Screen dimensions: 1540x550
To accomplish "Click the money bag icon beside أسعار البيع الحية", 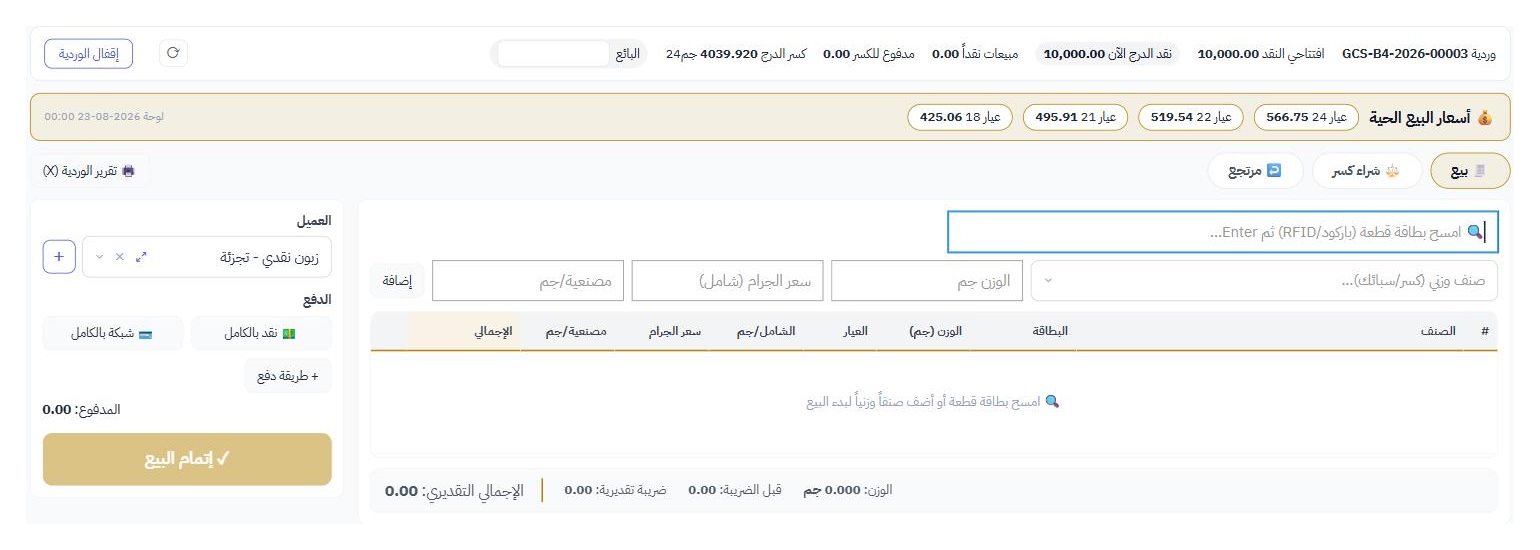I will click(1485, 118).
